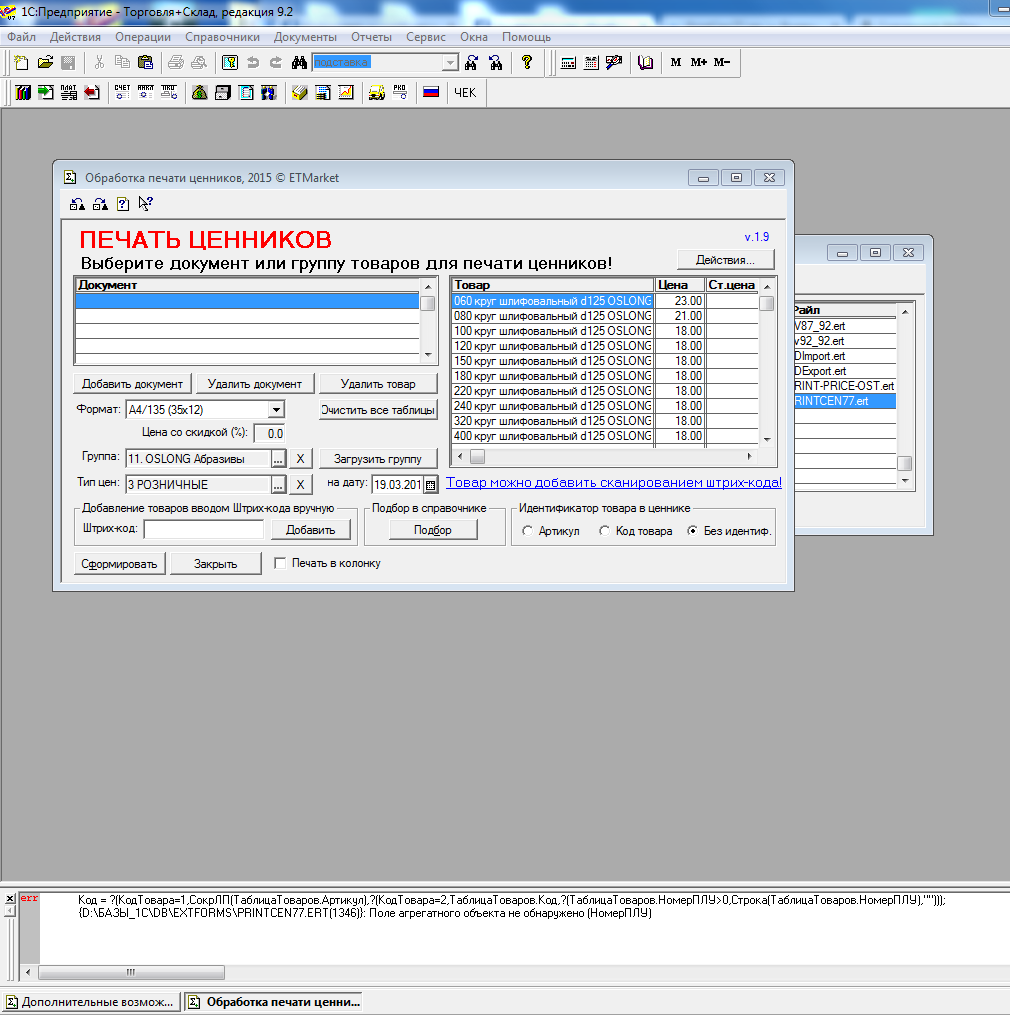Click the New document icon in the toolbar
Viewport: 1010px width, 1016px height.
[21, 62]
